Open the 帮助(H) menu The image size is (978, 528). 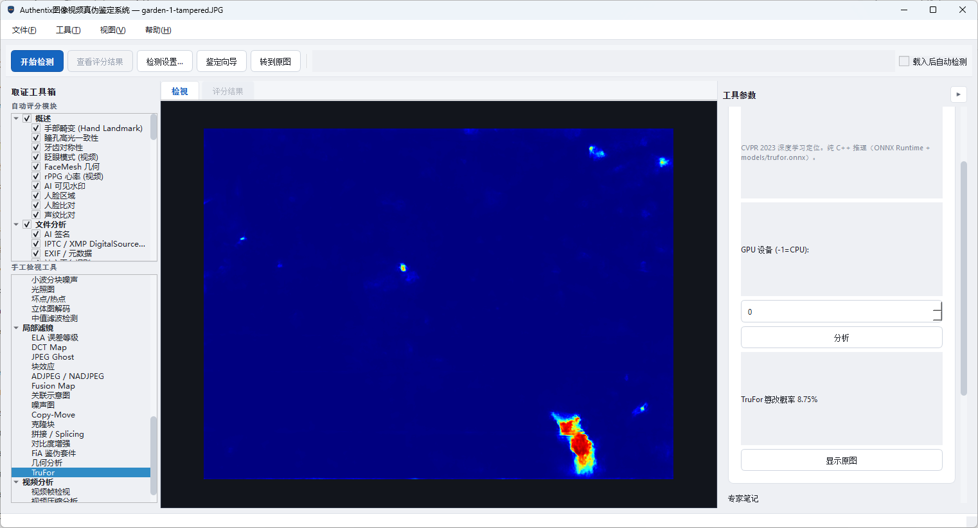tap(158, 30)
